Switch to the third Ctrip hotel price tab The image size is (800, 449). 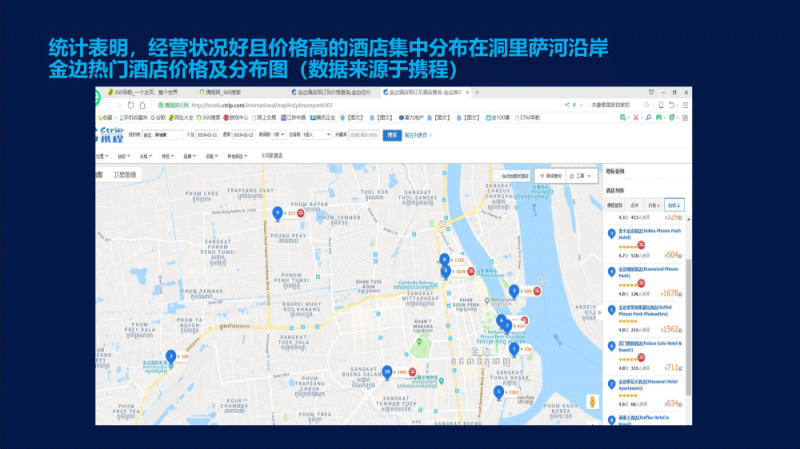click(333, 92)
